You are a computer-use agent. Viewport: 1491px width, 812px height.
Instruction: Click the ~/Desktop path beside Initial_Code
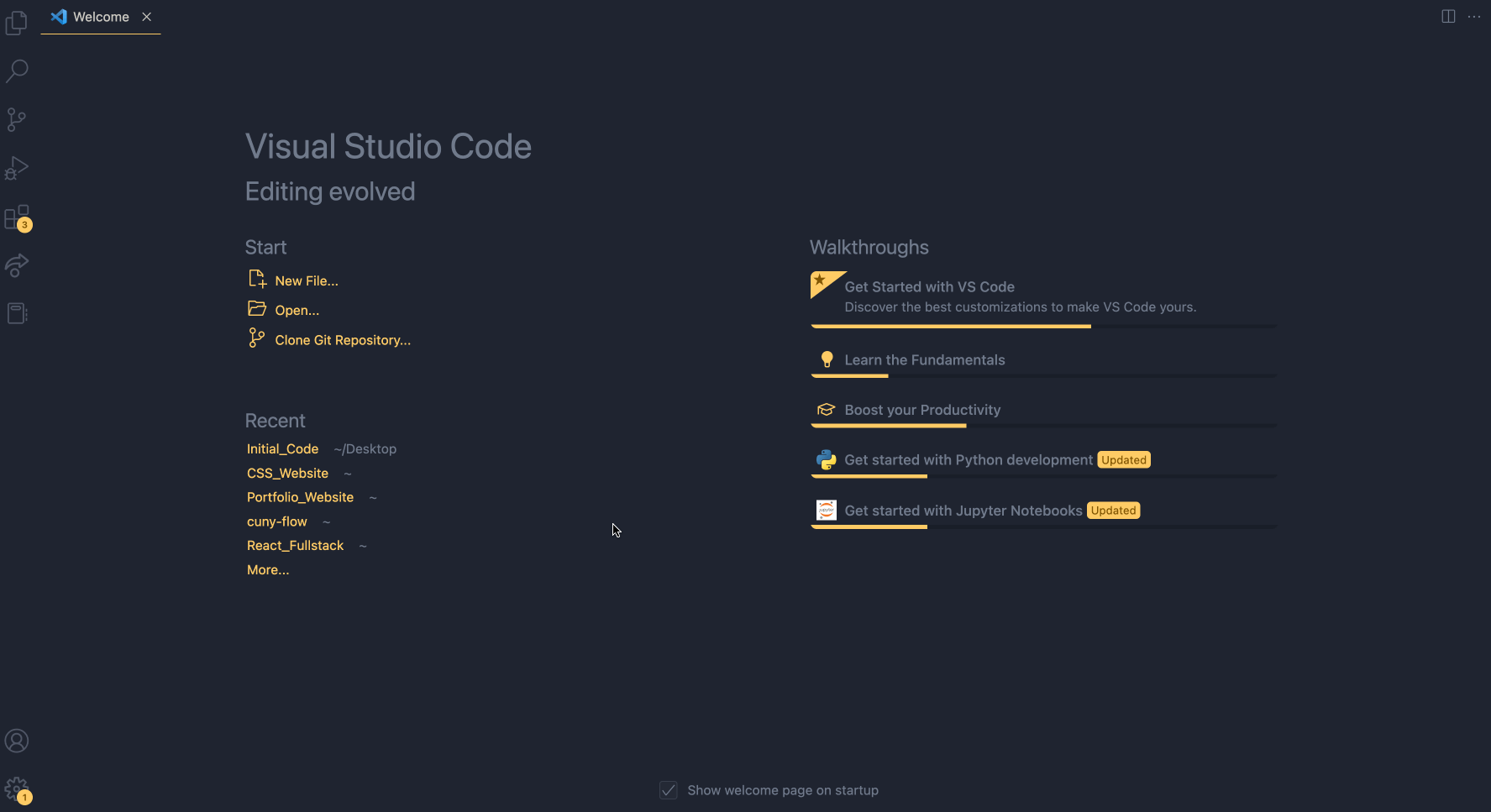(x=365, y=449)
